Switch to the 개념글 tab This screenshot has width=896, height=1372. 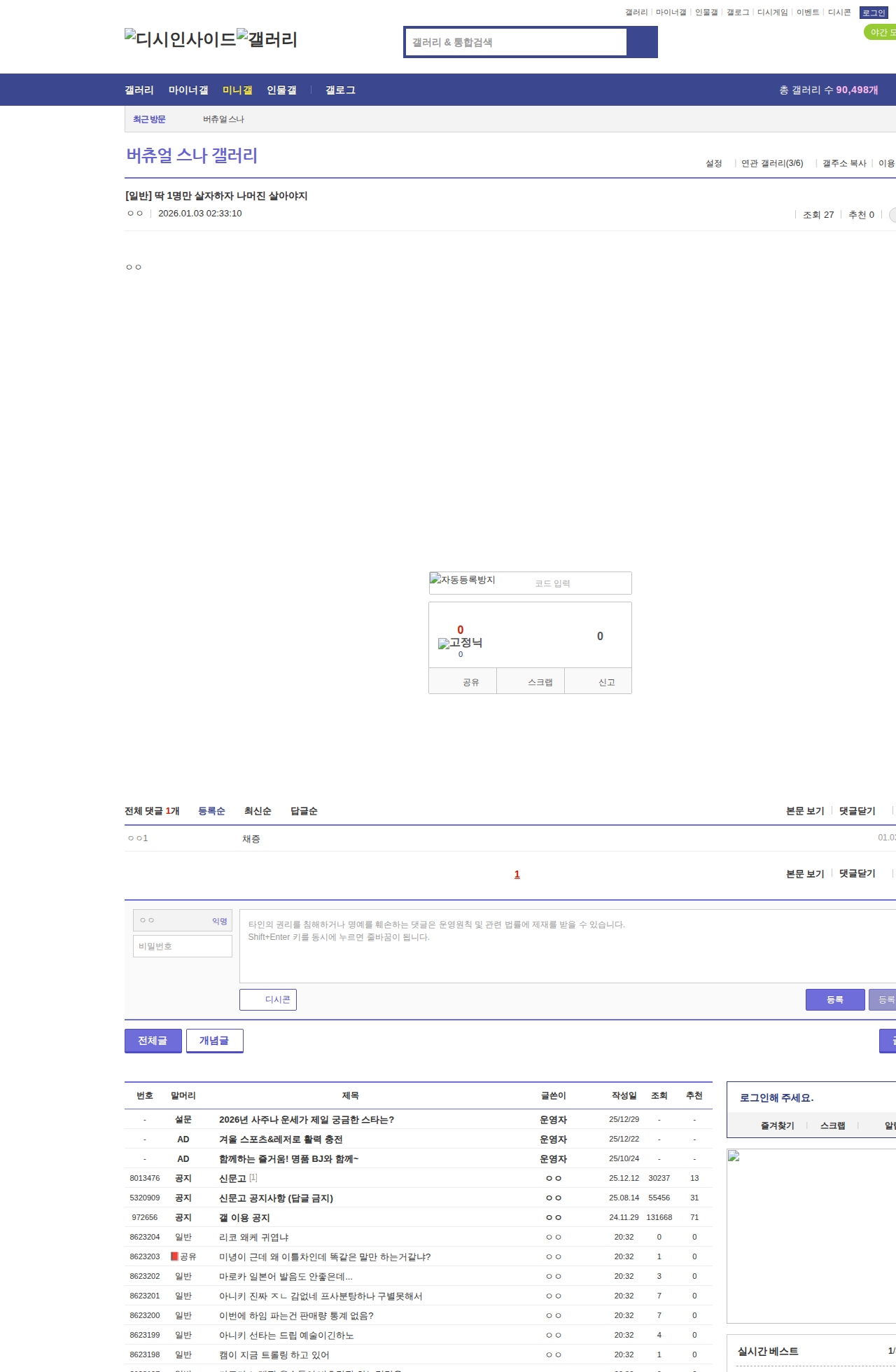click(214, 1041)
